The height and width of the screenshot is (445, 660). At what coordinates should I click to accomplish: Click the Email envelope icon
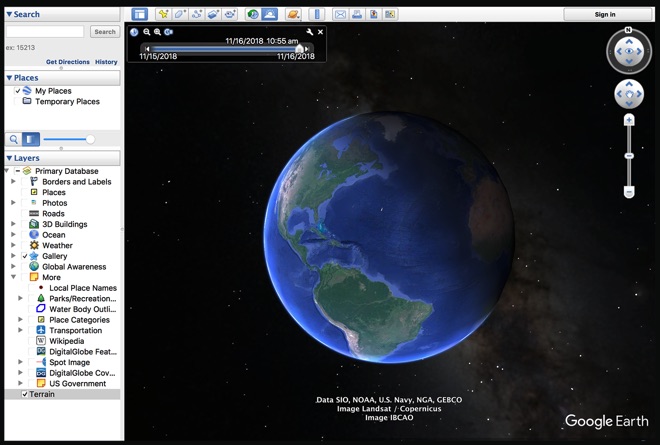click(340, 14)
